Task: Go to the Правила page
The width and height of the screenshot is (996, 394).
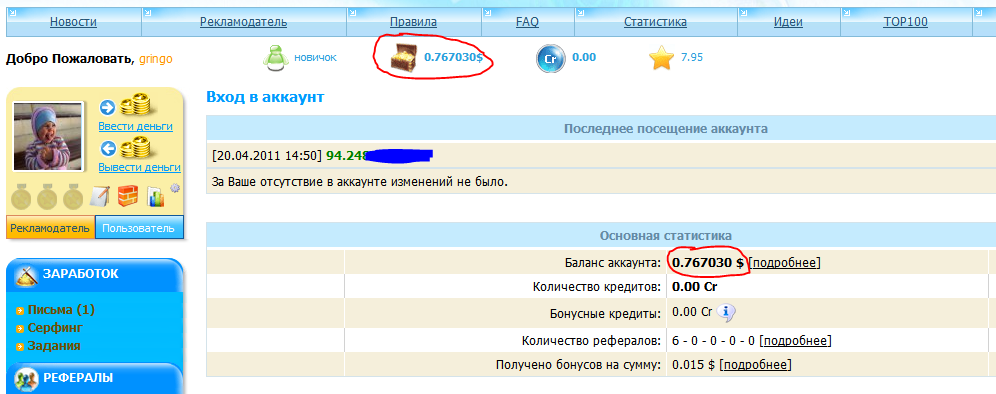Action: [414, 22]
